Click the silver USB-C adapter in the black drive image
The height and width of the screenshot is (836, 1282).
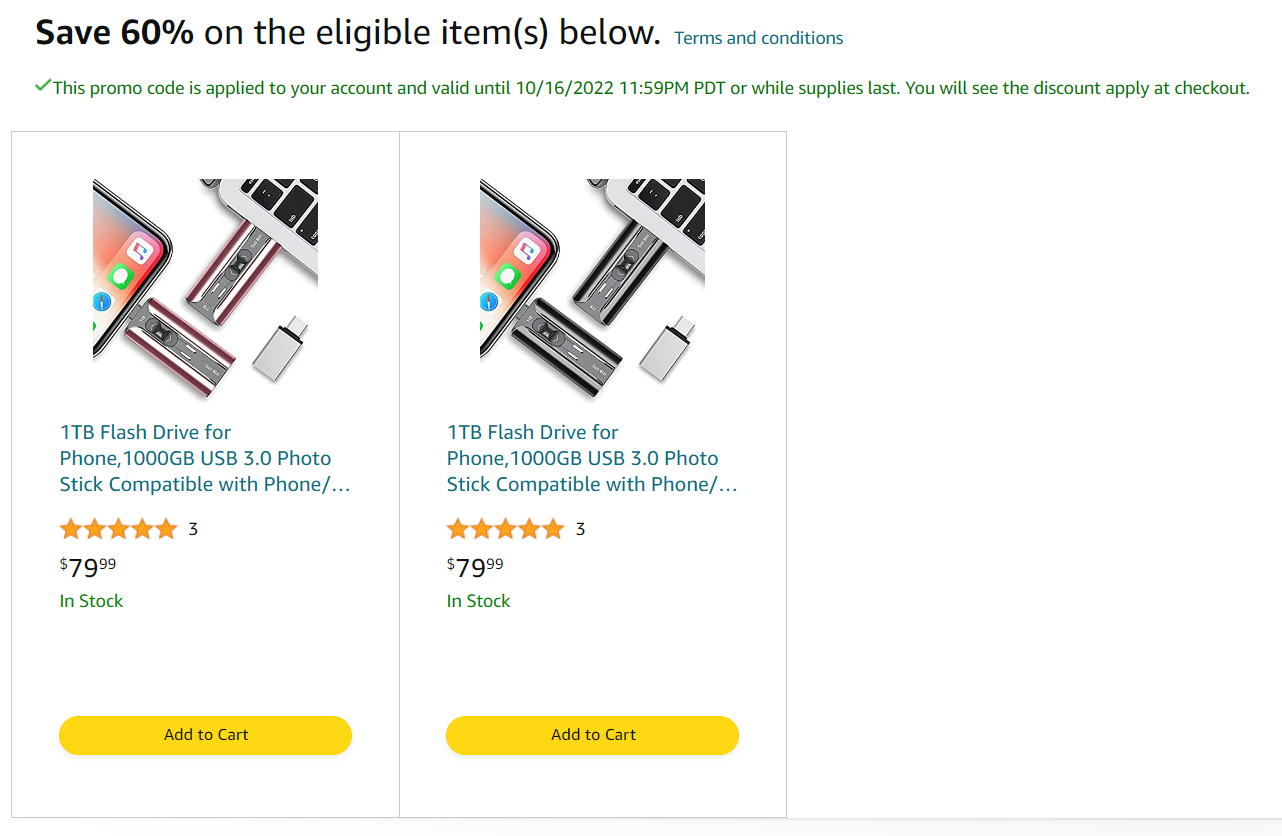[x=666, y=348]
